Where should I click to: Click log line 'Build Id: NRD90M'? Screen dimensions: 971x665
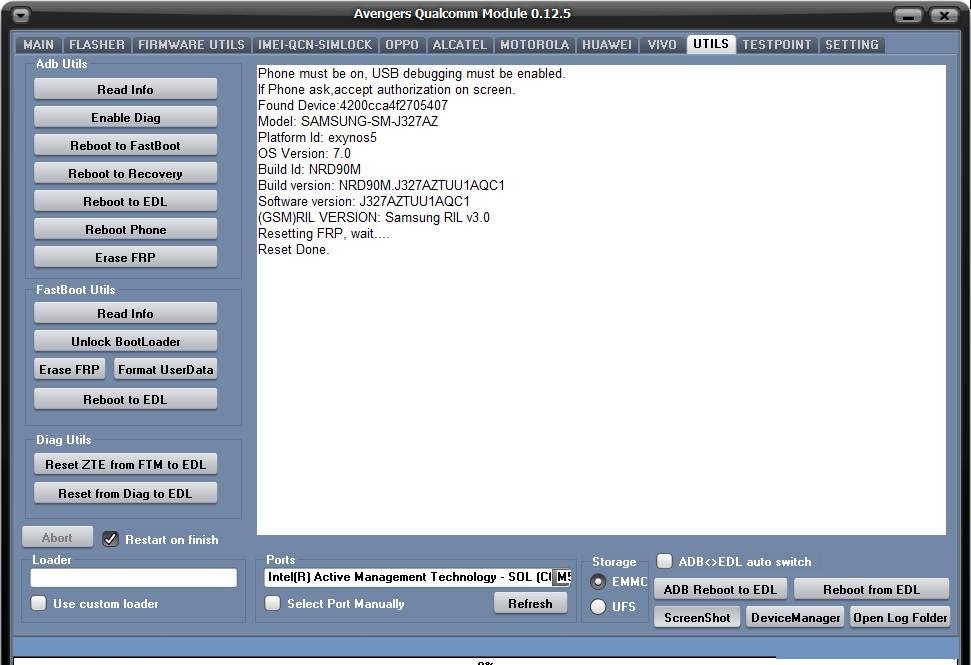point(309,170)
